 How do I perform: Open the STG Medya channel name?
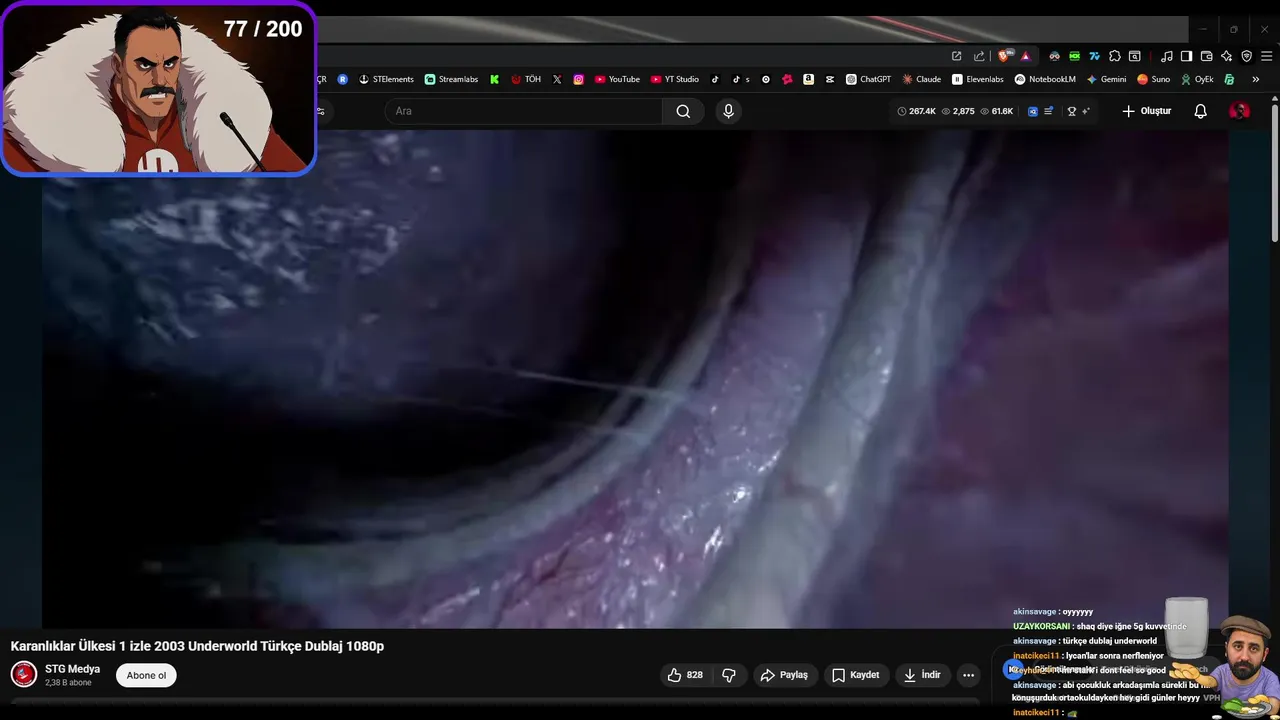coord(72,669)
